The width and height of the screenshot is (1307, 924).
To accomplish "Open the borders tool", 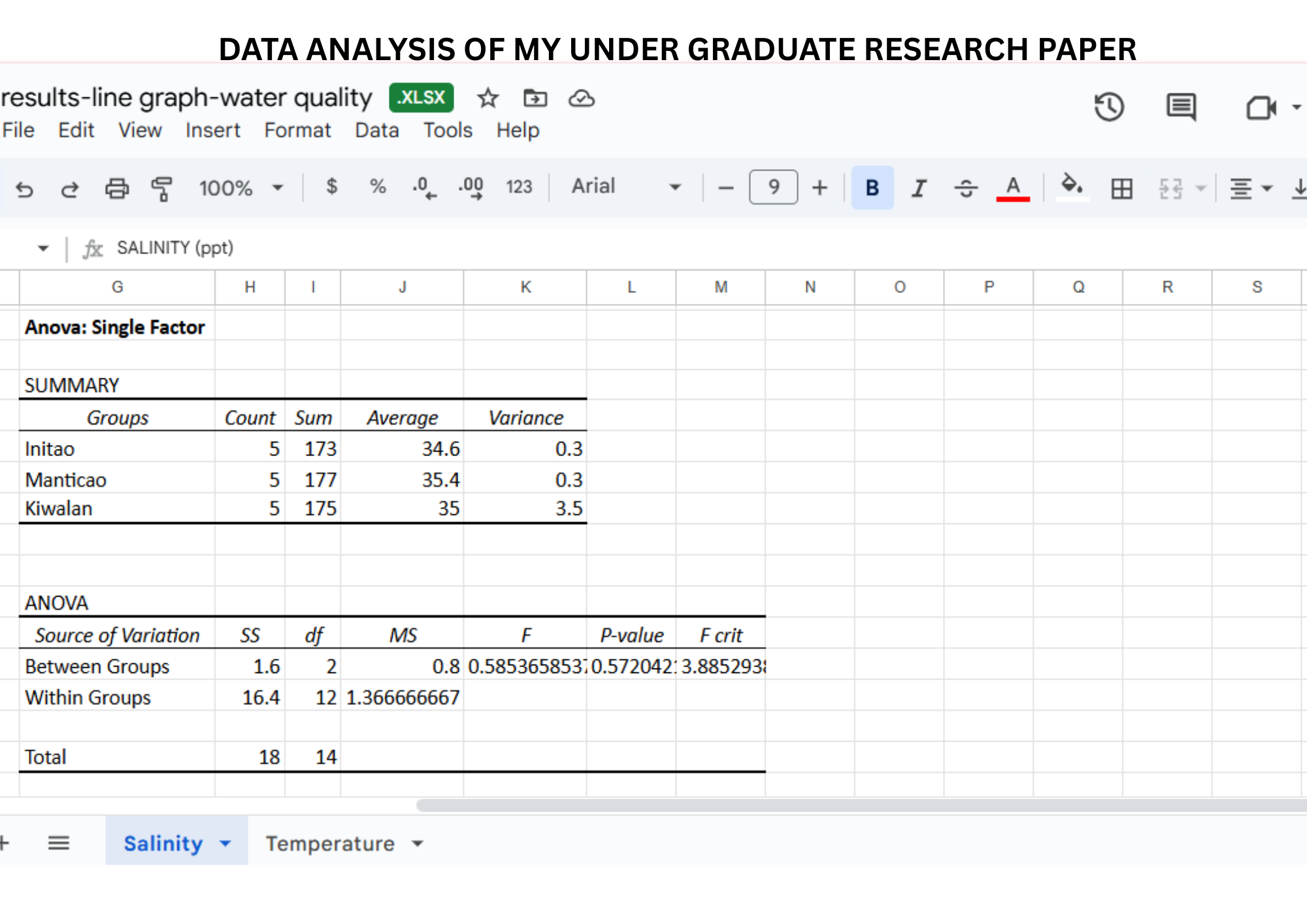I will click(x=1122, y=189).
